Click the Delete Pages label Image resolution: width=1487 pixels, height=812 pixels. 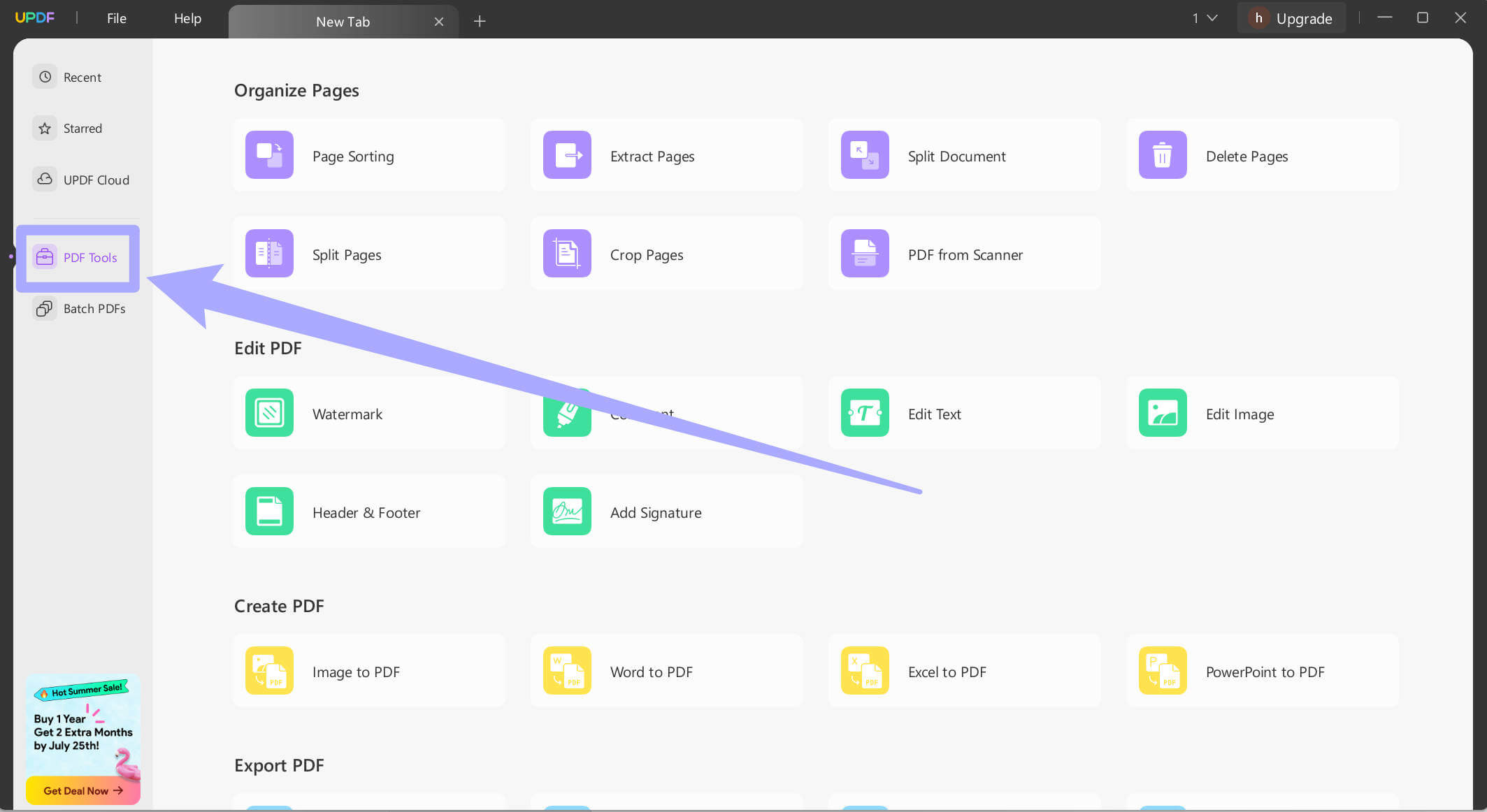point(1247,157)
